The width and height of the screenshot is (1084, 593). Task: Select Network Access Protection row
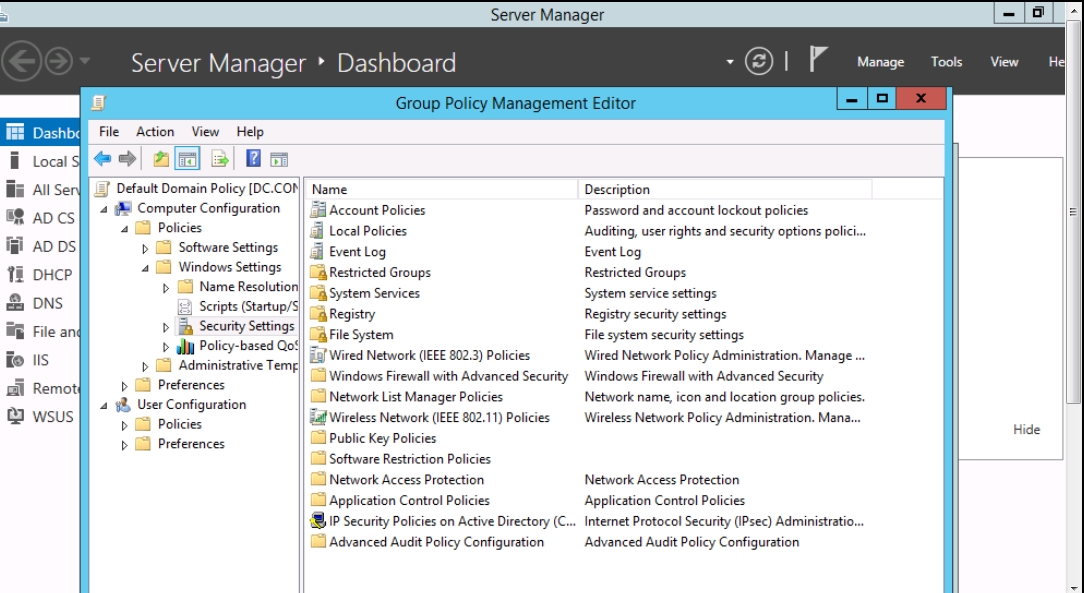coord(406,480)
